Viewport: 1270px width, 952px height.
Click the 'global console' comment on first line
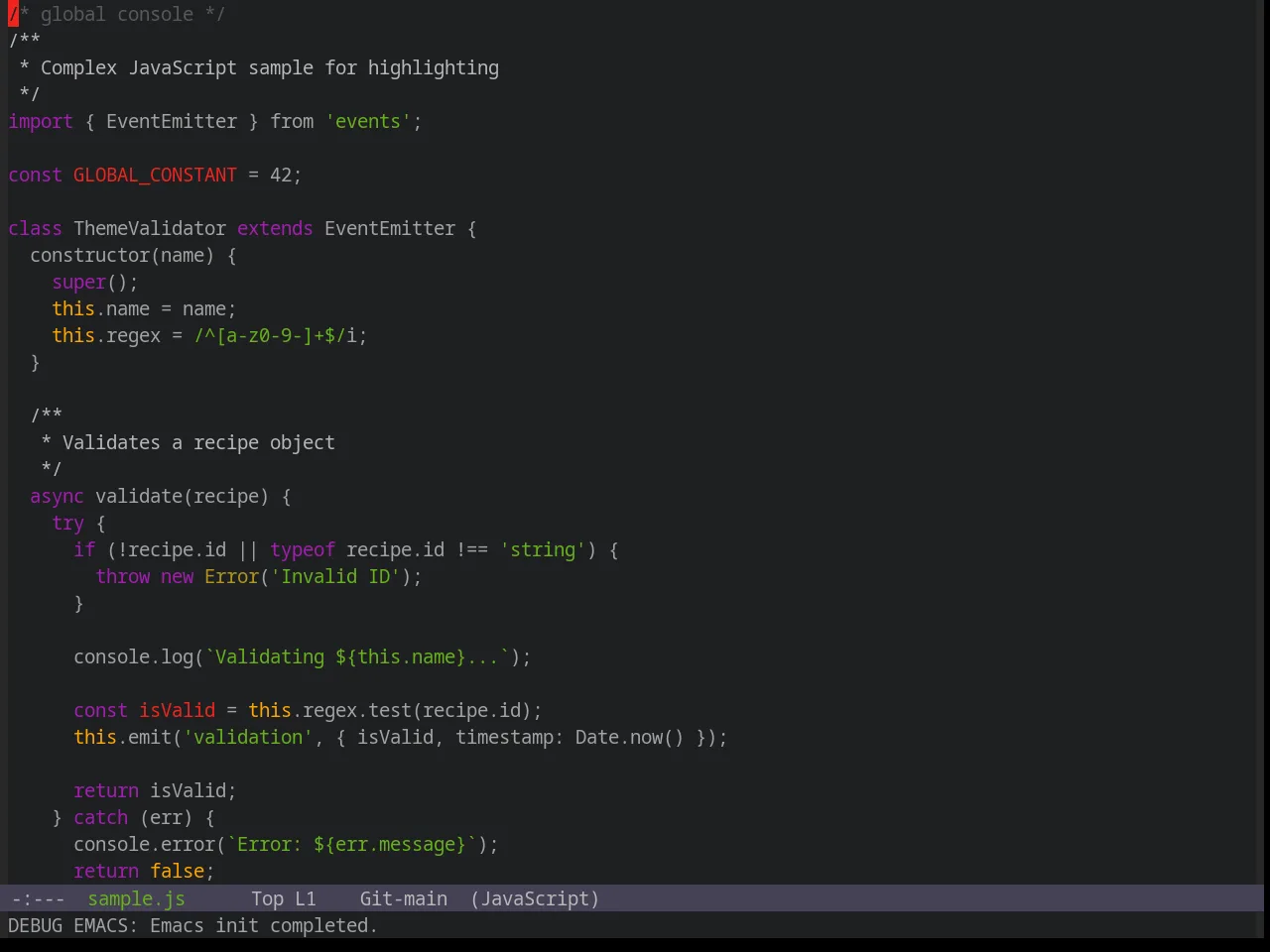pyautogui.click(x=117, y=14)
